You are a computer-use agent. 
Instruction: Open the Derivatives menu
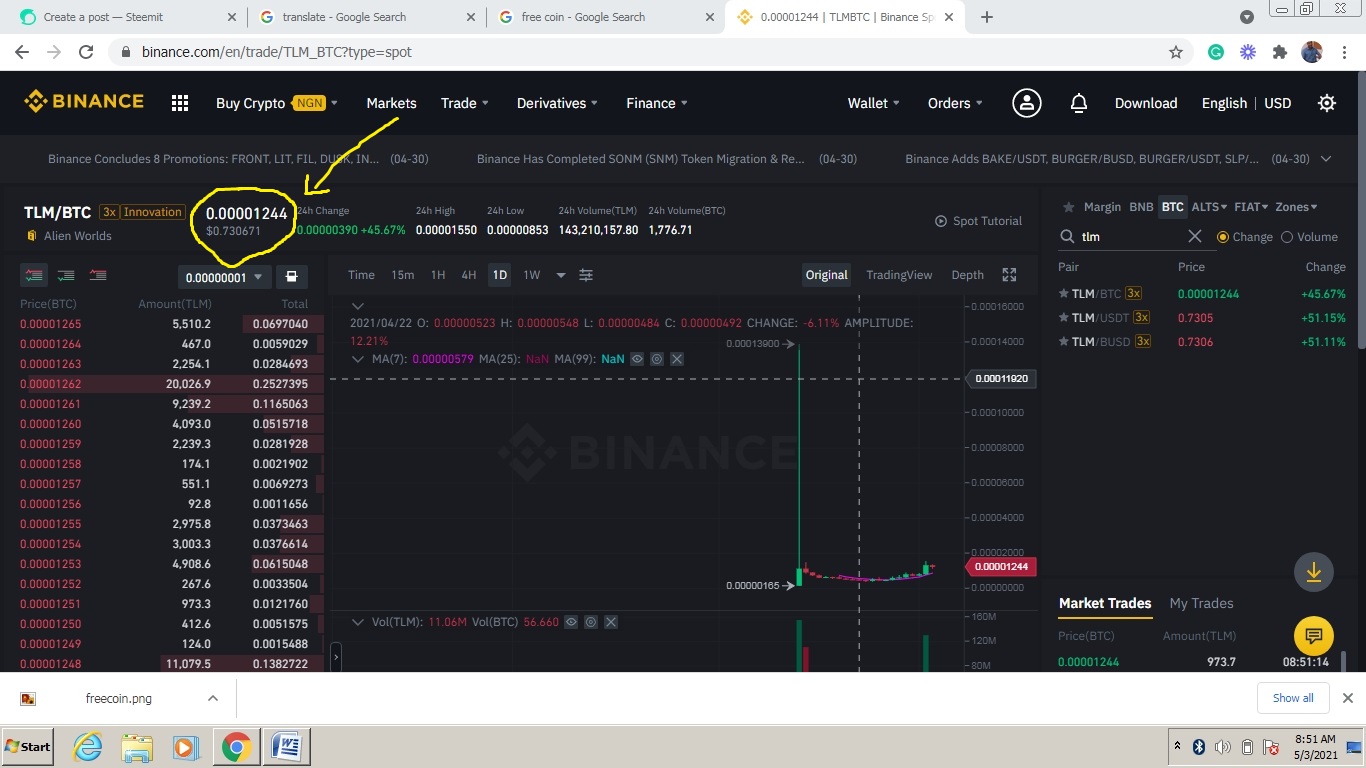[x=557, y=103]
